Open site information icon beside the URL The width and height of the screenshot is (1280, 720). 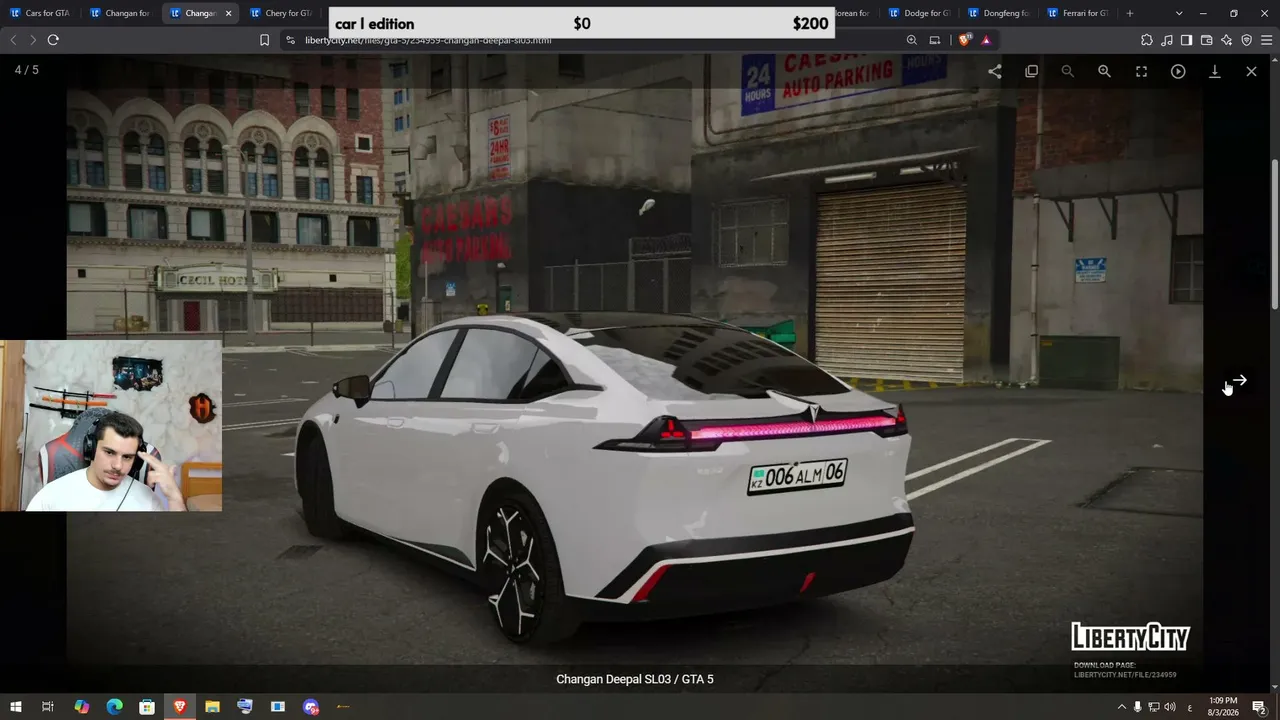290,40
